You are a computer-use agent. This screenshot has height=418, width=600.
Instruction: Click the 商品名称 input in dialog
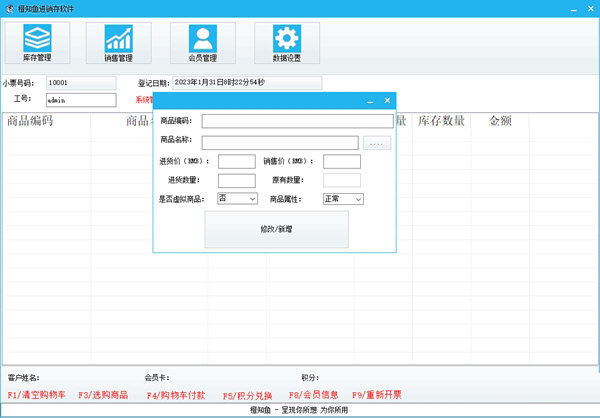(x=280, y=143)
